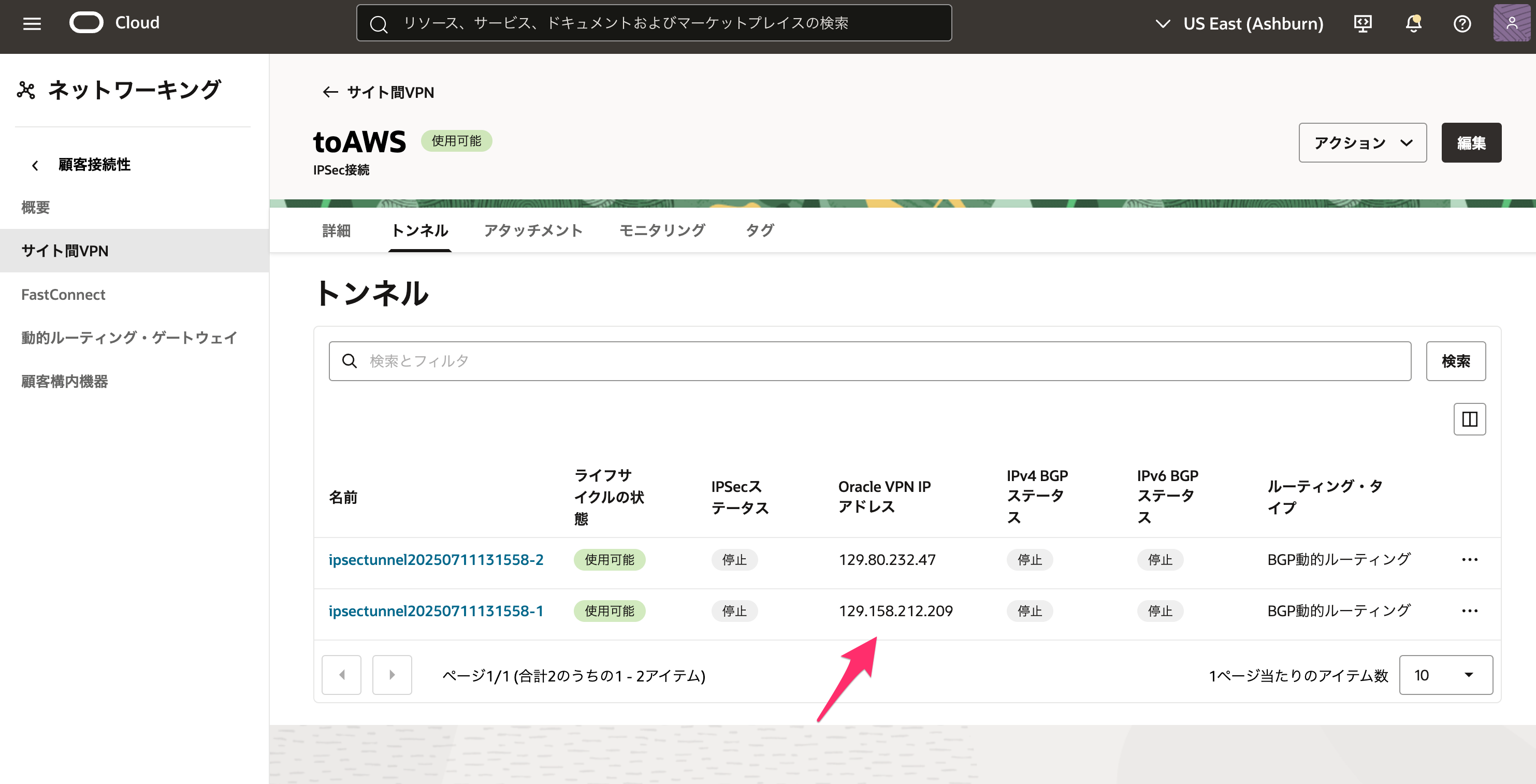Click the IPv6 BGPステータス column header
This screenshot has height=784, width=1536.
coord(1167,497)
